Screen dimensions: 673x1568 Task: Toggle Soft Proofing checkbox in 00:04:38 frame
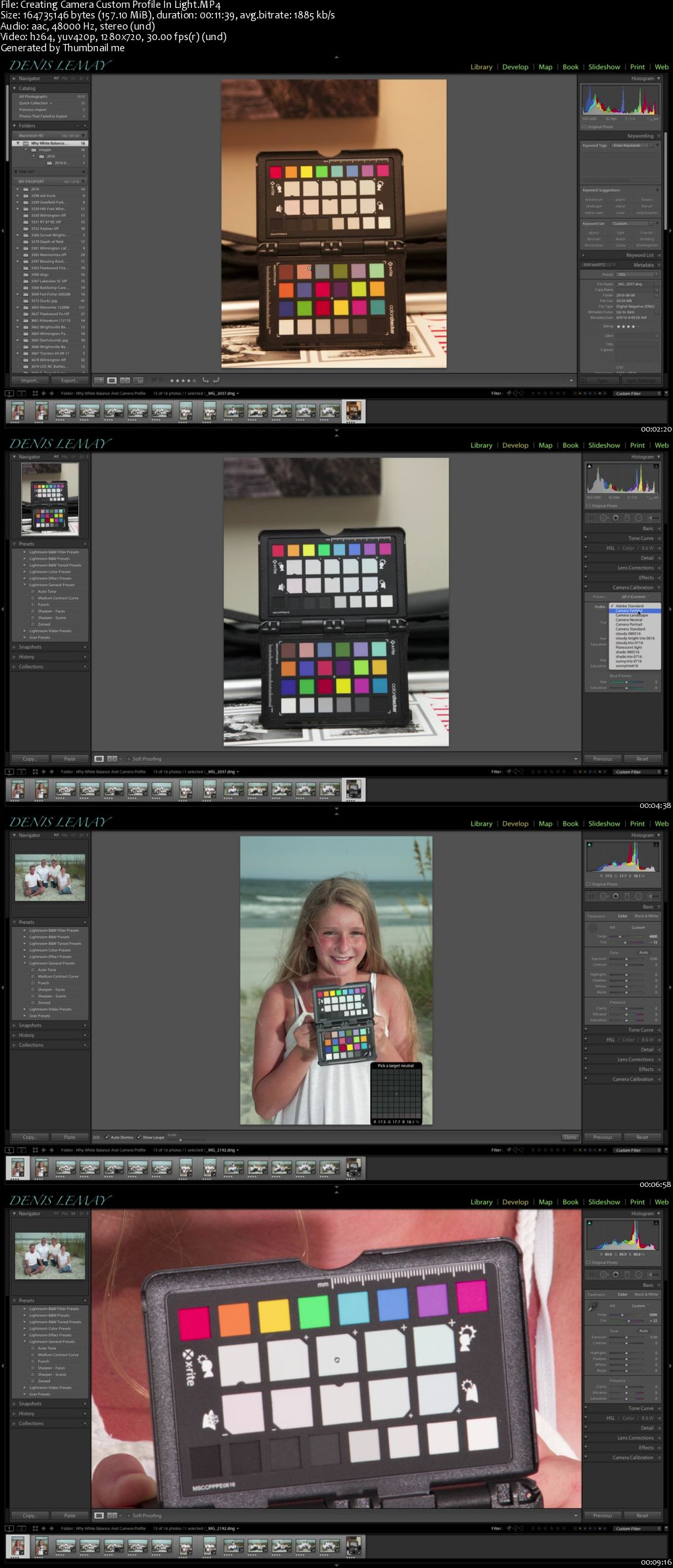pos(129,759)
